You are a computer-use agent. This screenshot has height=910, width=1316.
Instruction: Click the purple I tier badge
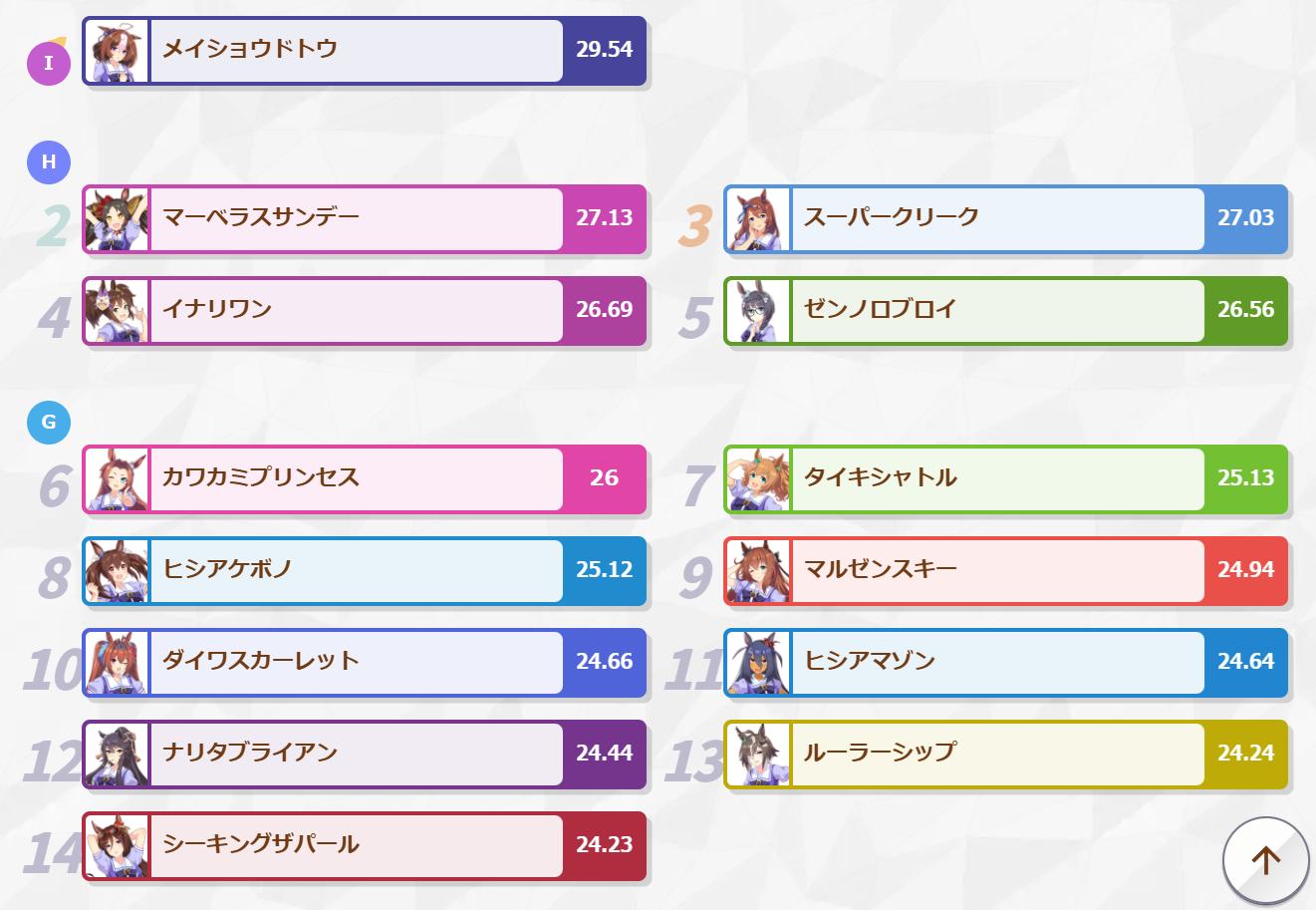click(48, 64)
